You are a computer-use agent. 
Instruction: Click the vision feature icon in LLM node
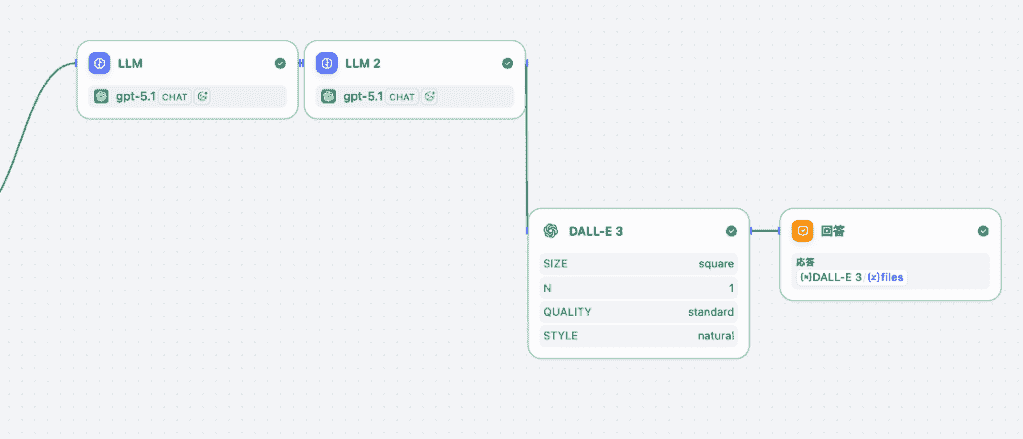click(202, 97)
